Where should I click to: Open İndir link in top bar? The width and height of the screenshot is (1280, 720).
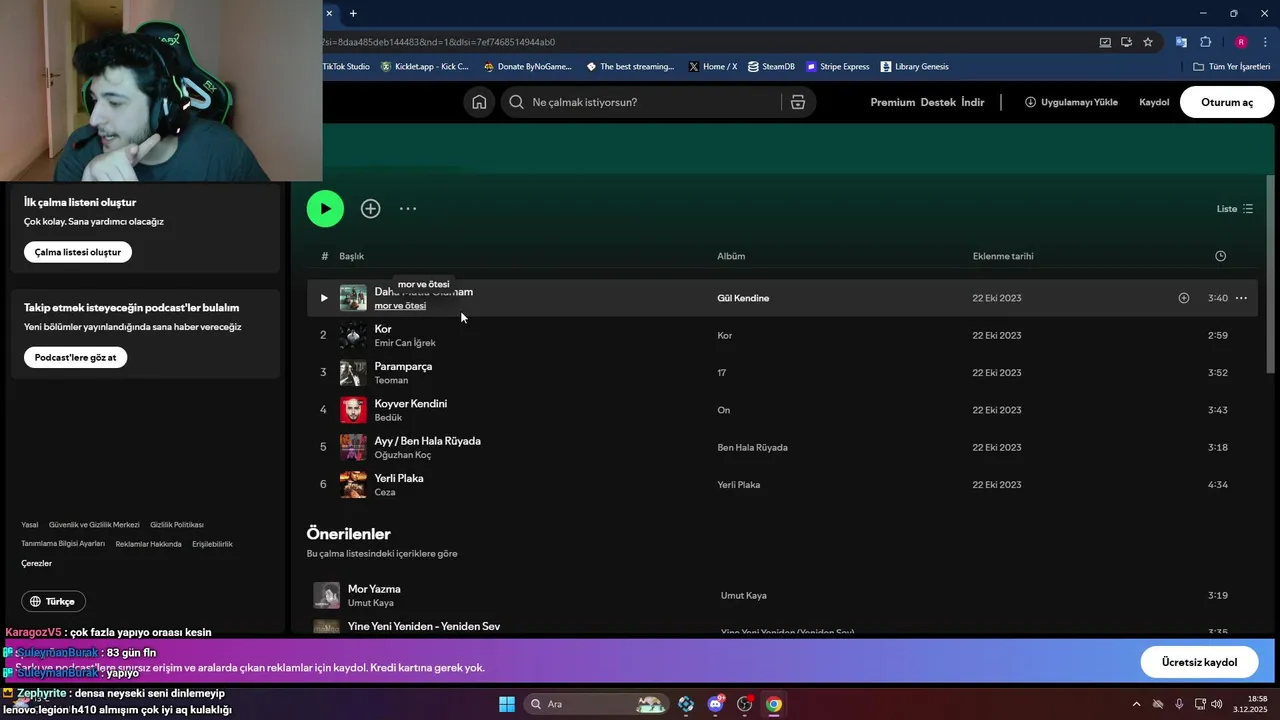(x=973, y=102)
